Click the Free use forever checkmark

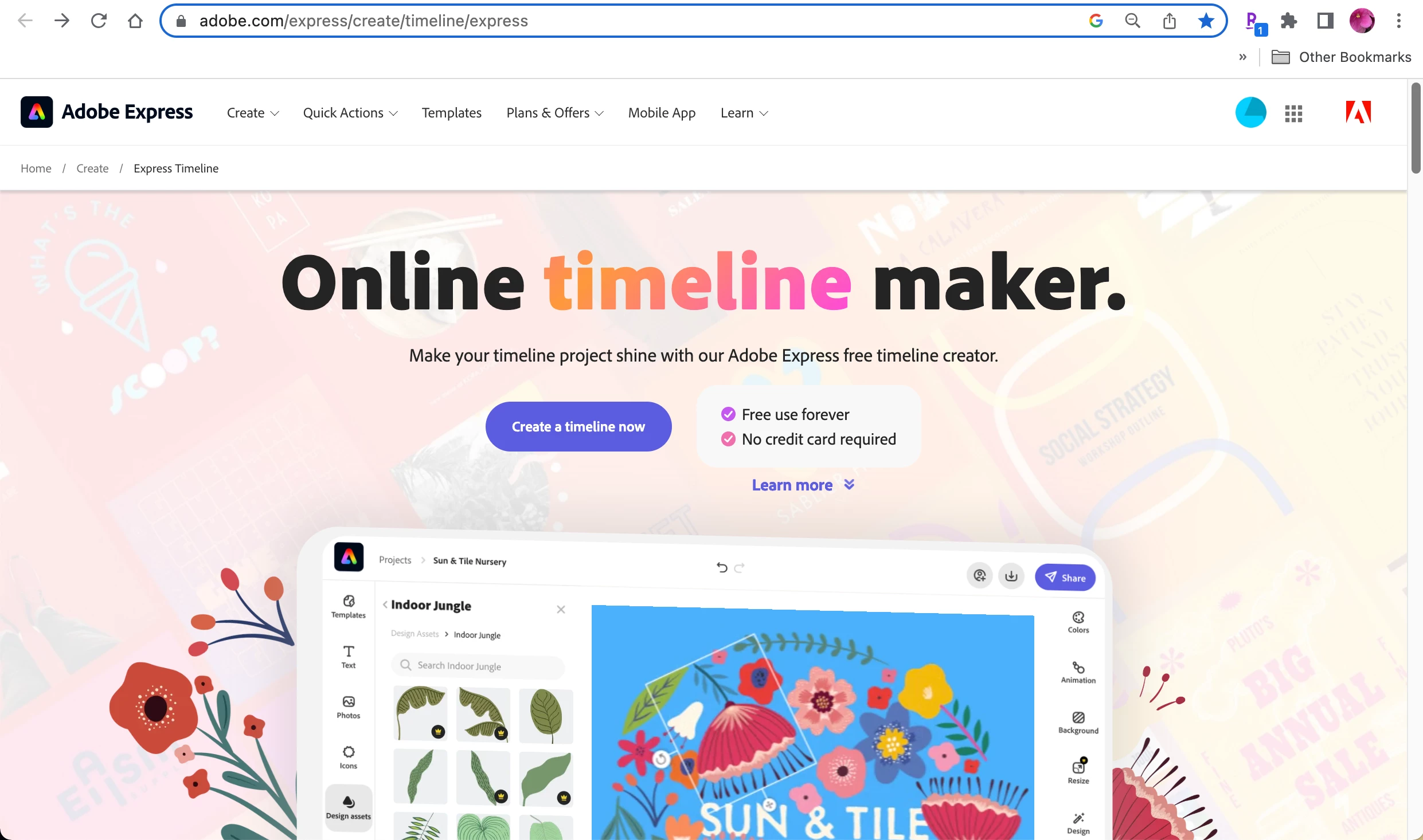[728, 414]
